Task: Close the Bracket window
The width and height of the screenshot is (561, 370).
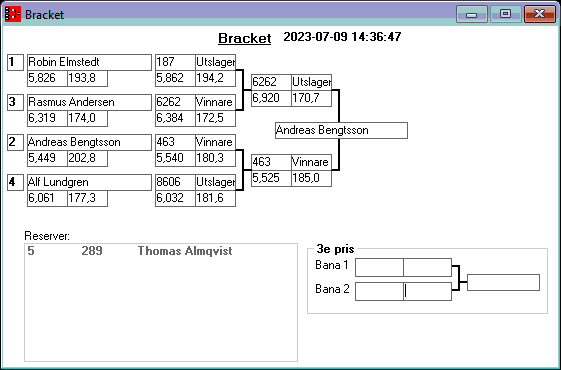Action: click(539, 14)
